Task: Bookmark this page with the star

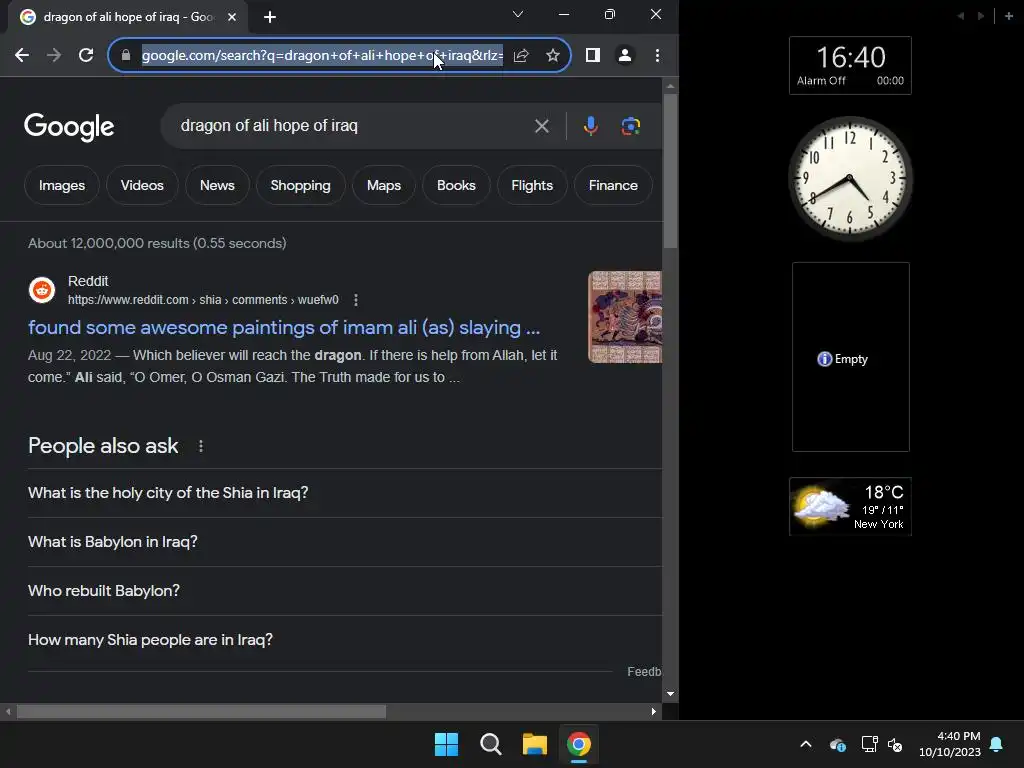Action: click(x=553, y=56)
